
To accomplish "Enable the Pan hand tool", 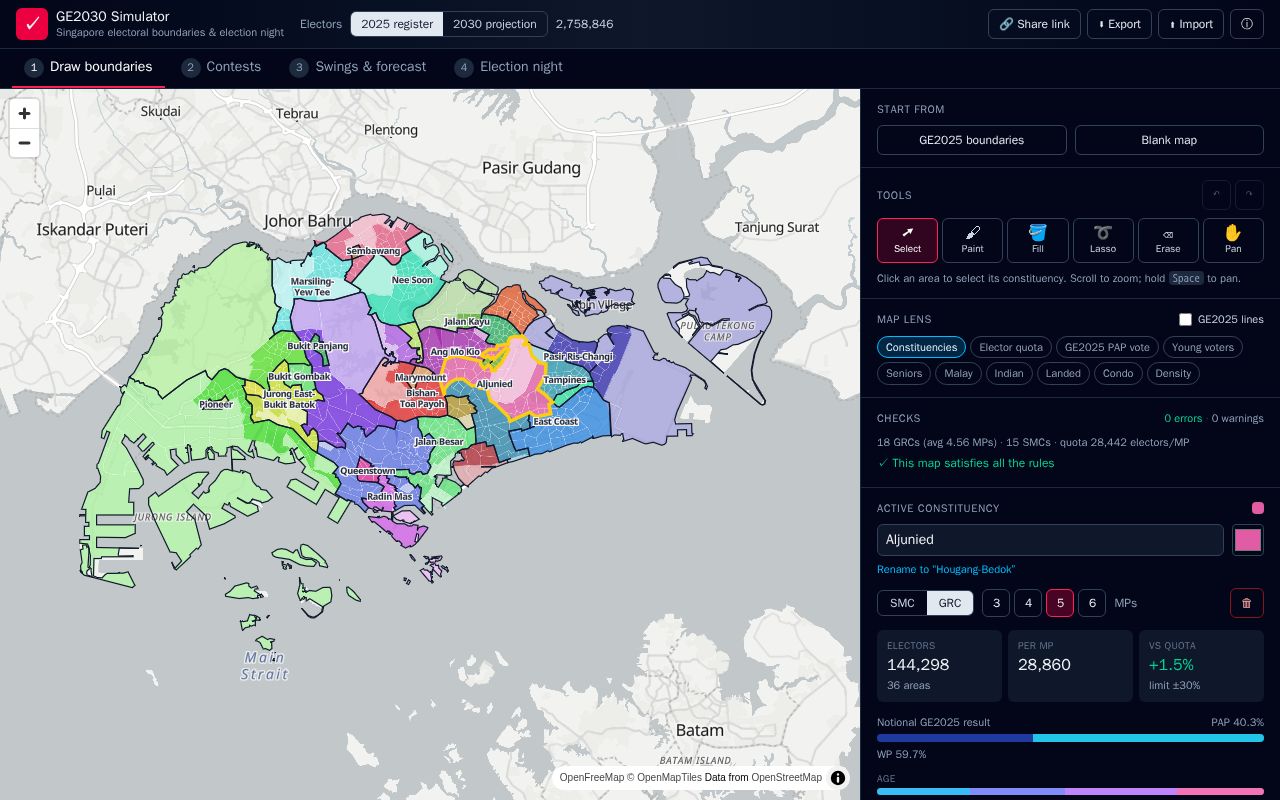I will (x=1233, y=240).
